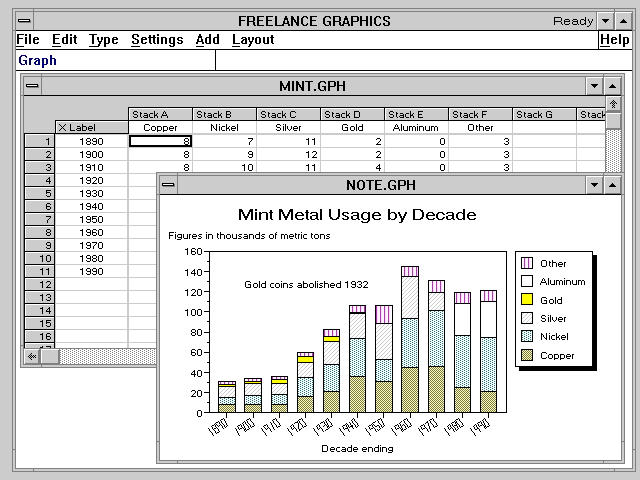Minimize the NOTE.GPH window
Screen dimensions: 640x480
(594, 185)
